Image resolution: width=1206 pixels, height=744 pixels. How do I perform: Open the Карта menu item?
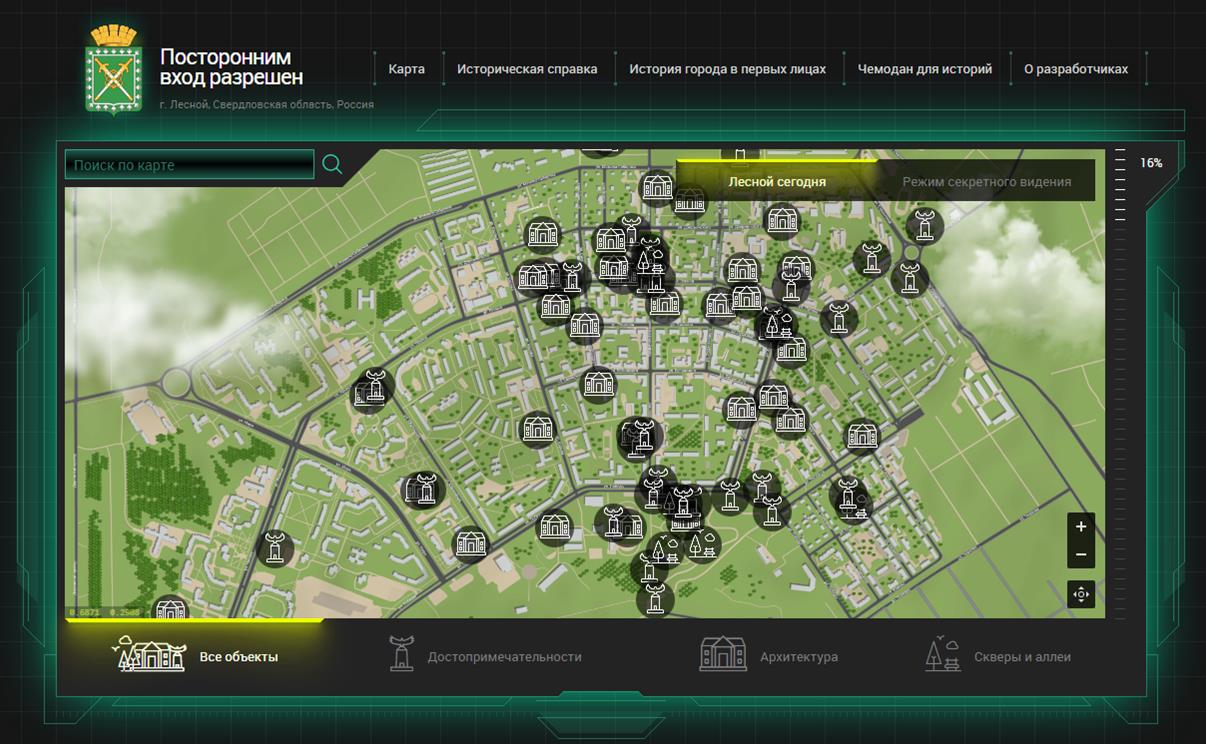coord(406,69)
